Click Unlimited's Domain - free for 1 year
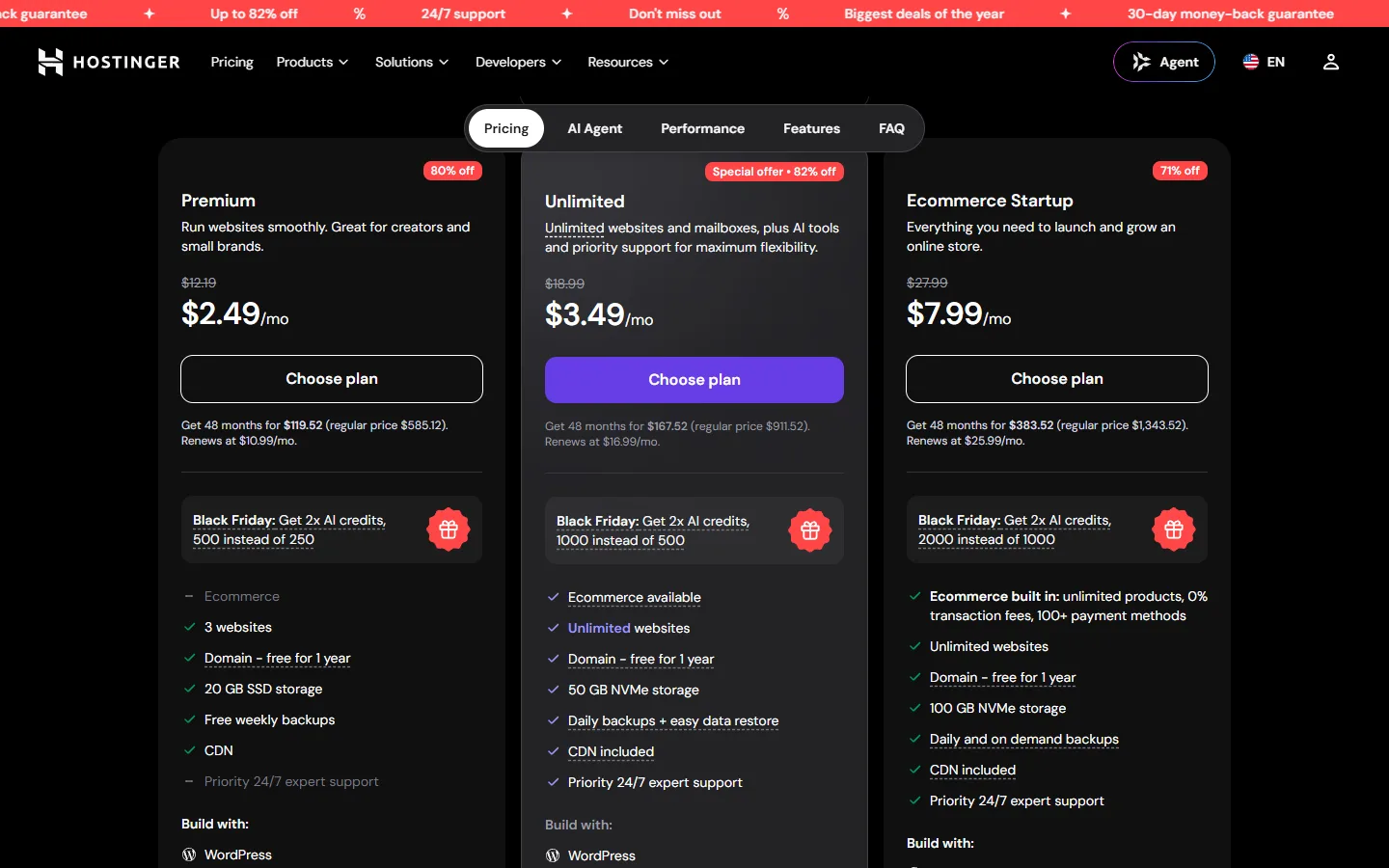The width and height of the screenshot is (1389, 868). [641, 659]
